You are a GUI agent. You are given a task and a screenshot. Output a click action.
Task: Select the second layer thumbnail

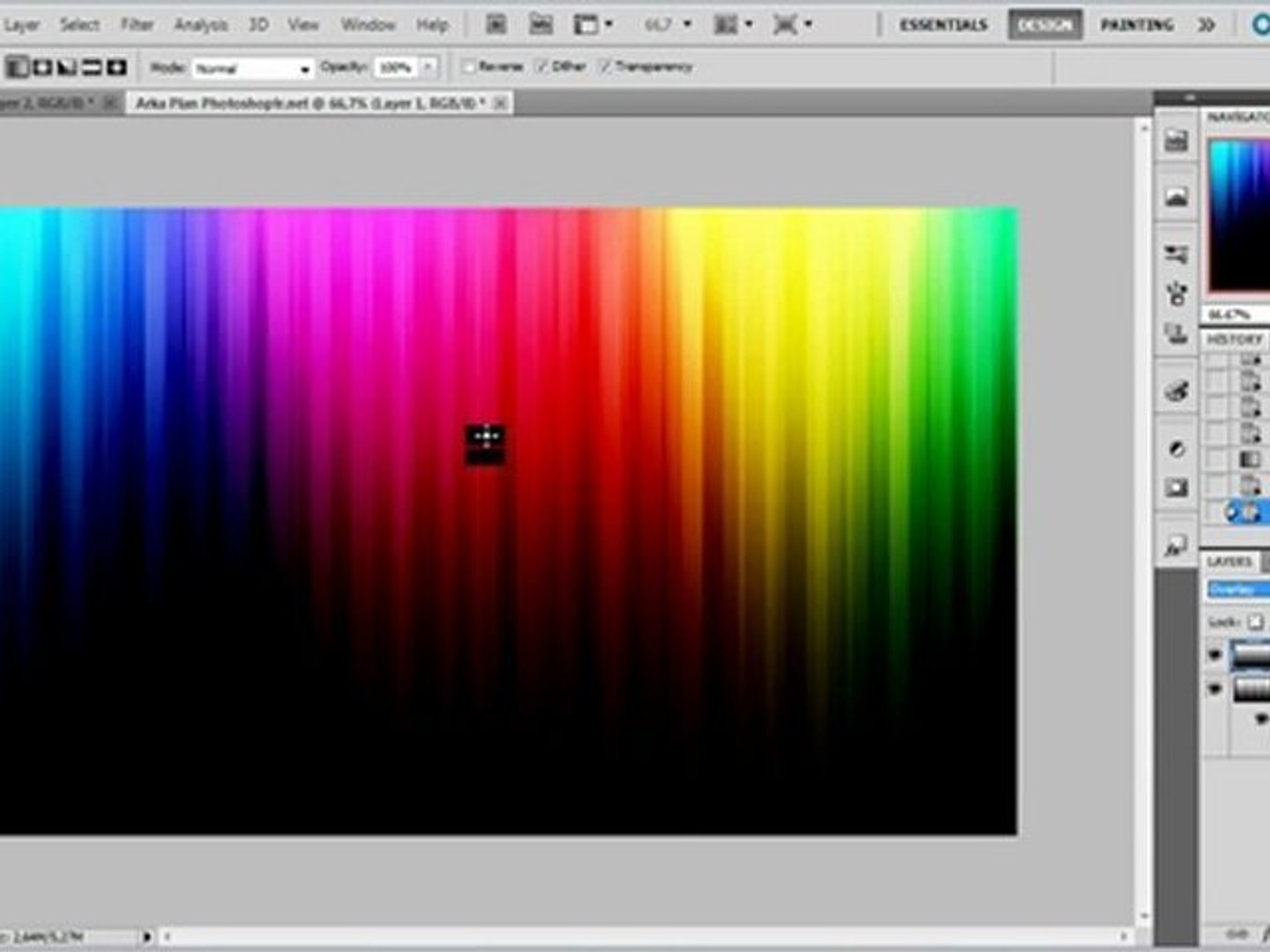(1251, 688)
